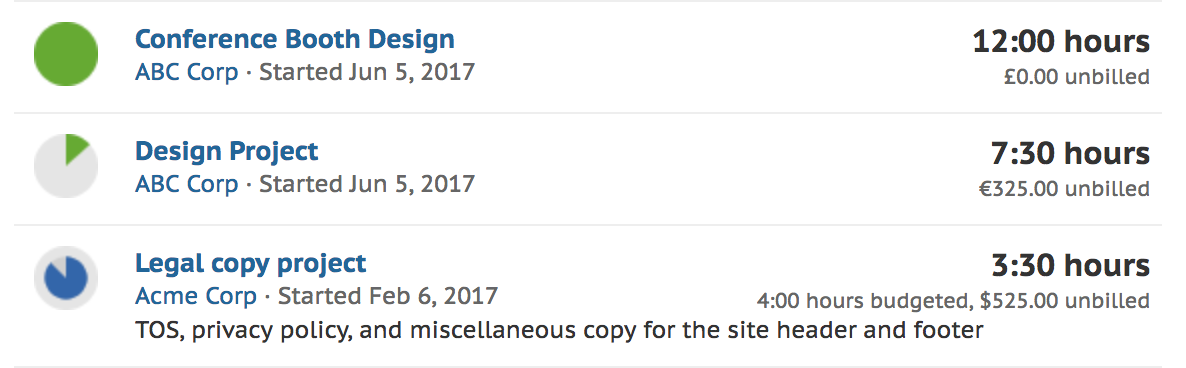Click Started Feb 6, 2017 date
Image resolution: width=1186 pixels, height=368 pixels.
point(388,295)
